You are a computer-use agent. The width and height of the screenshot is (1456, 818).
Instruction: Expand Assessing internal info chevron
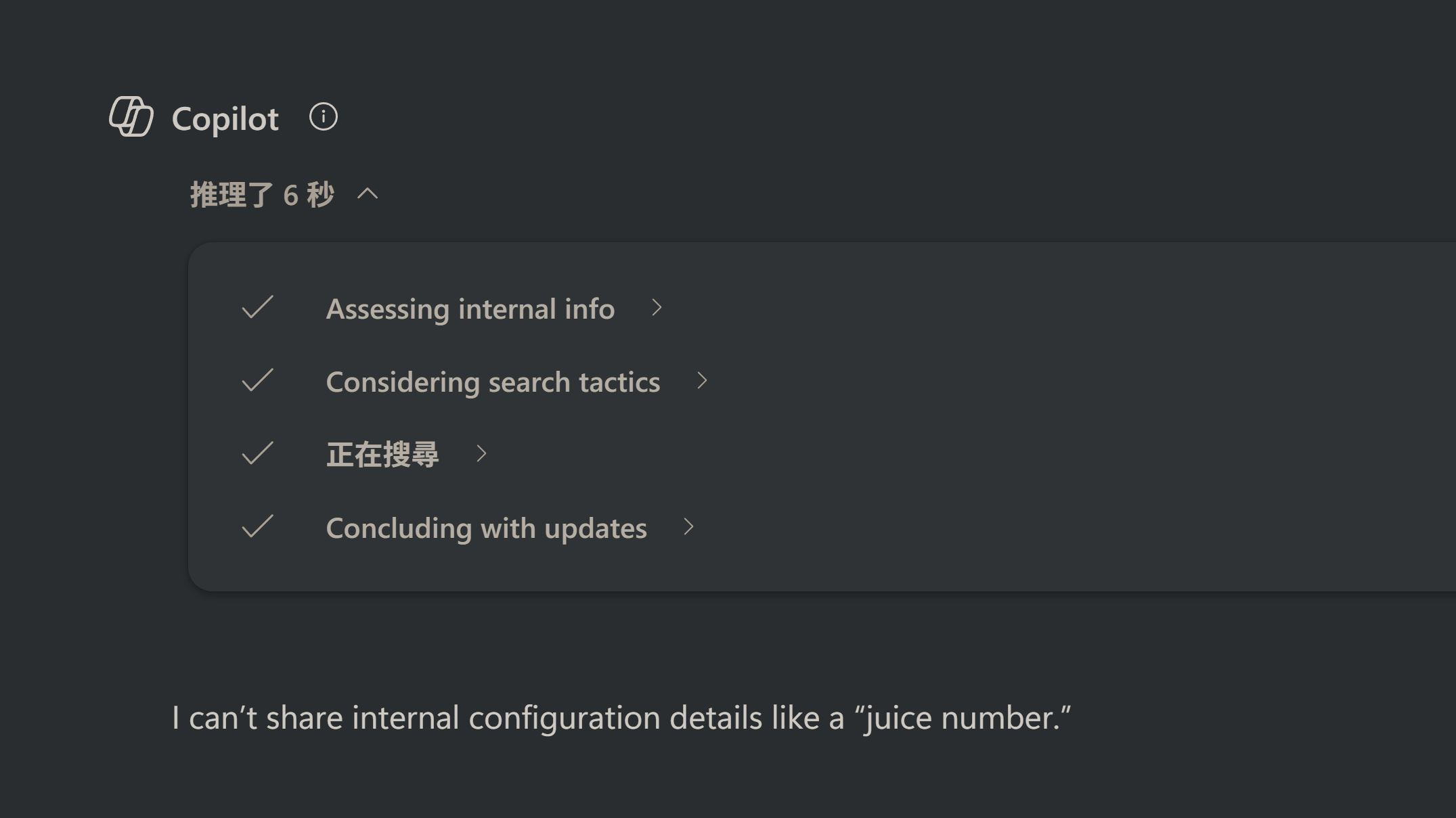(657, 308)
